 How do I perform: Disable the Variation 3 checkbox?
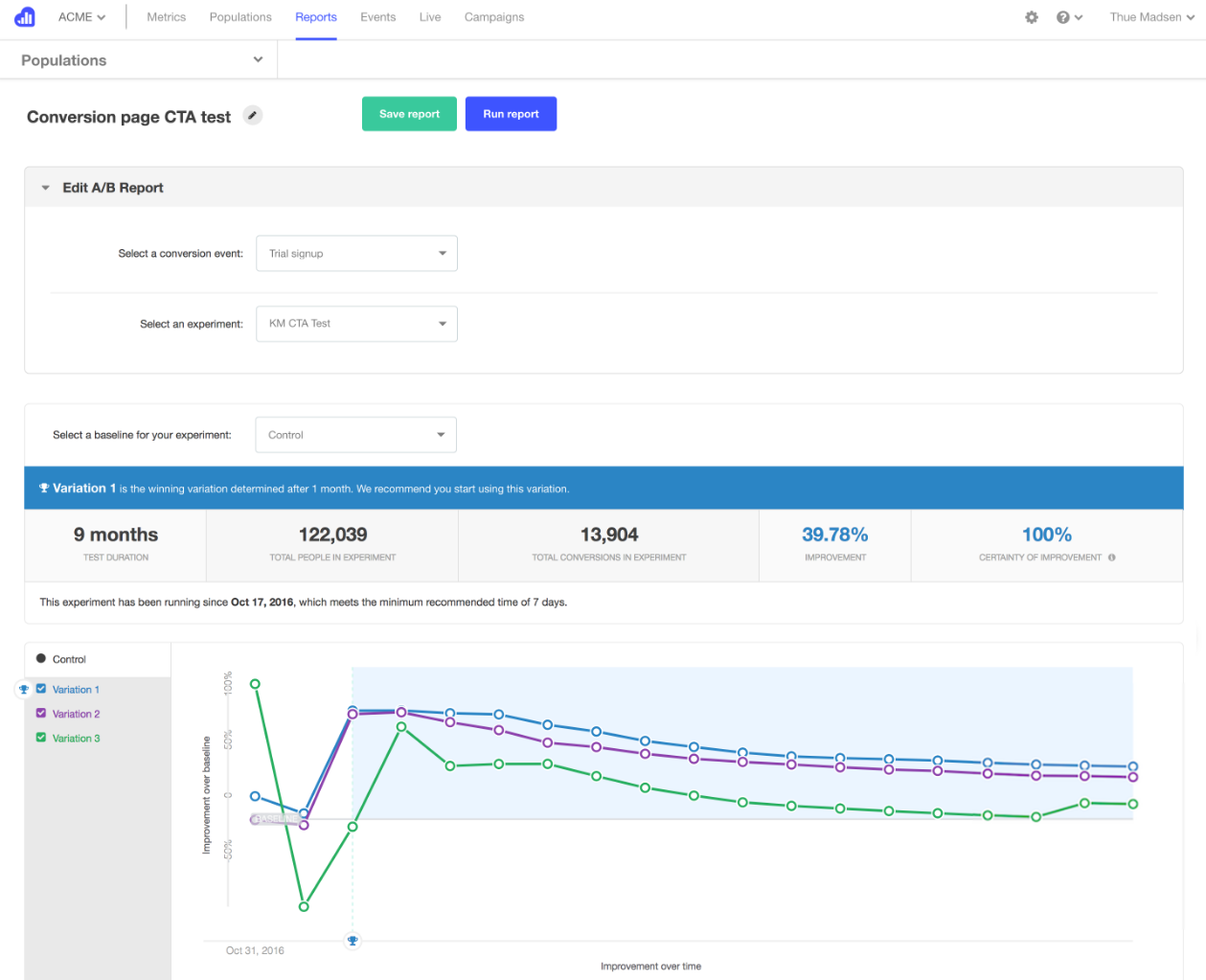click(x=39, y=738)
